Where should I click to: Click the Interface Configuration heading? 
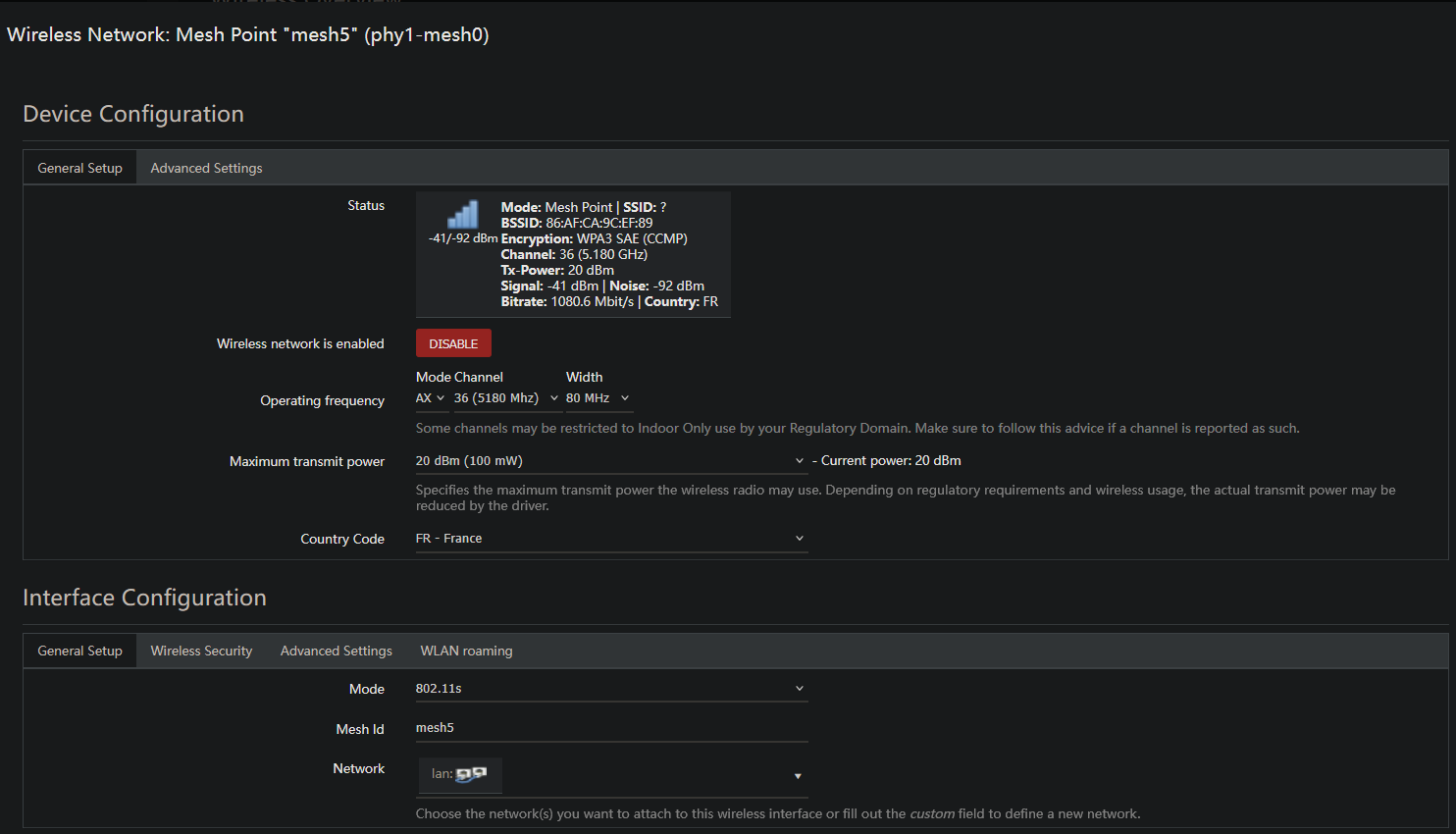pyautogui.click(x=144, y=598)
